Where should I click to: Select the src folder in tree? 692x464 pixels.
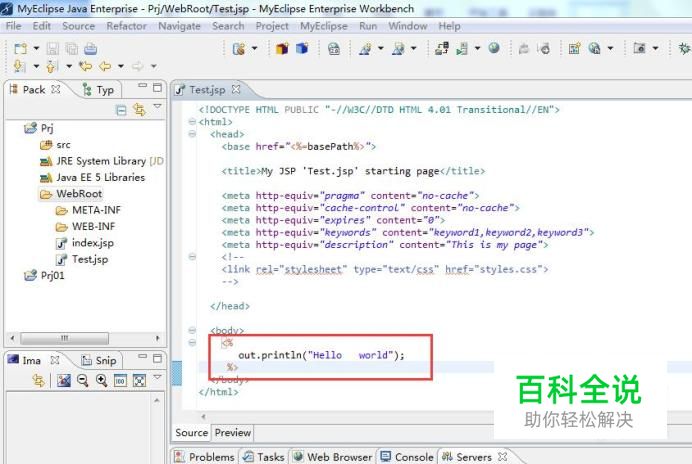click(55, 144)
